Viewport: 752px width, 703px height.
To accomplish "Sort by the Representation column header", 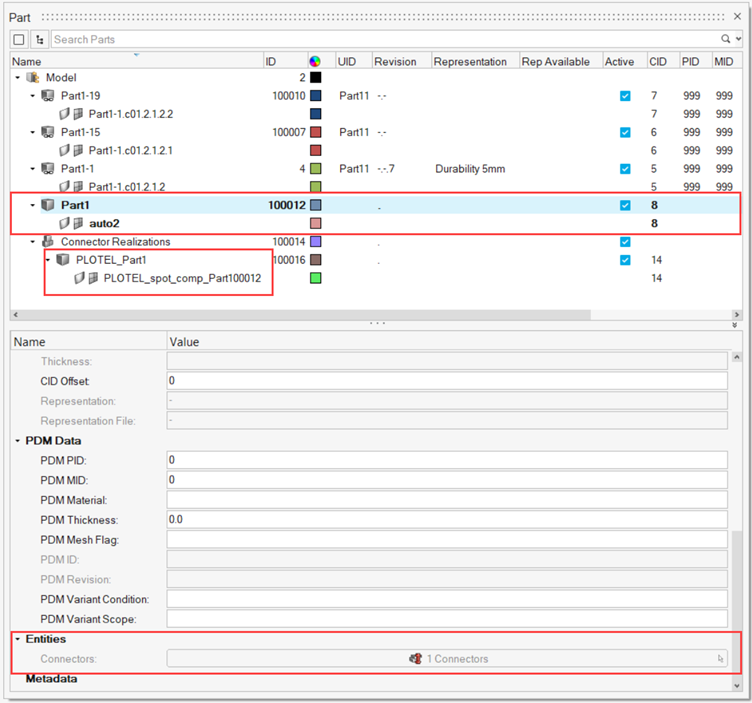I will pyautogui.click(x=470, y=62).
